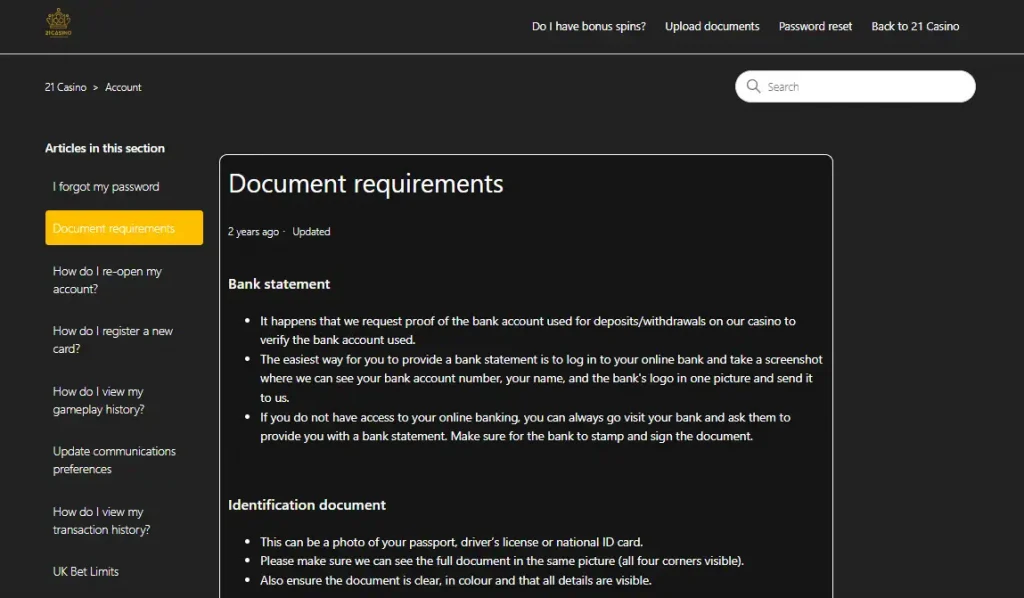The width and height of the screenshot is (1024, 598).
Task: Open 'How do I view my gameplay history?'
Action: pos(99,400)
